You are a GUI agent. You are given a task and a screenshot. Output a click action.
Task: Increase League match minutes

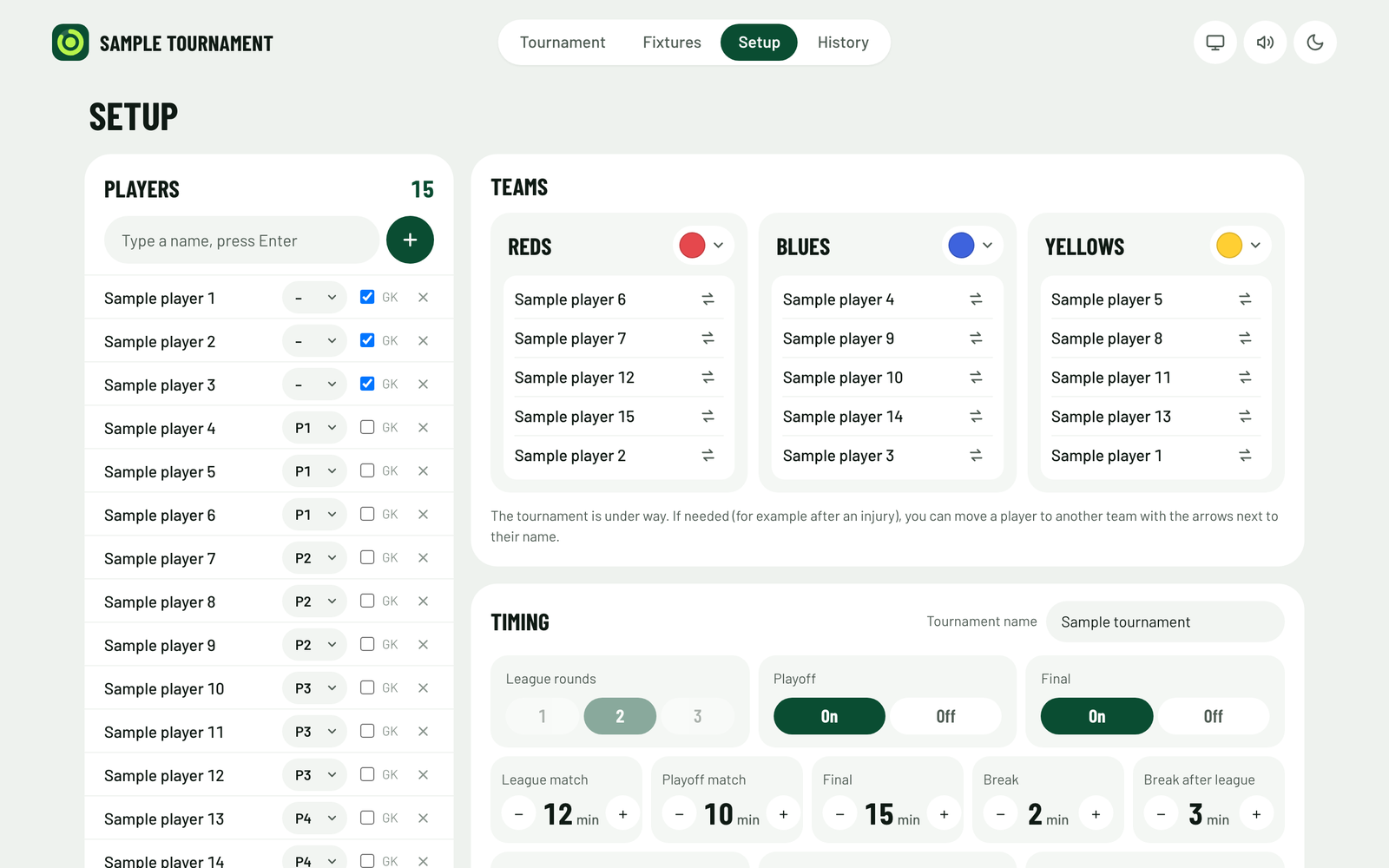(622, 814)
